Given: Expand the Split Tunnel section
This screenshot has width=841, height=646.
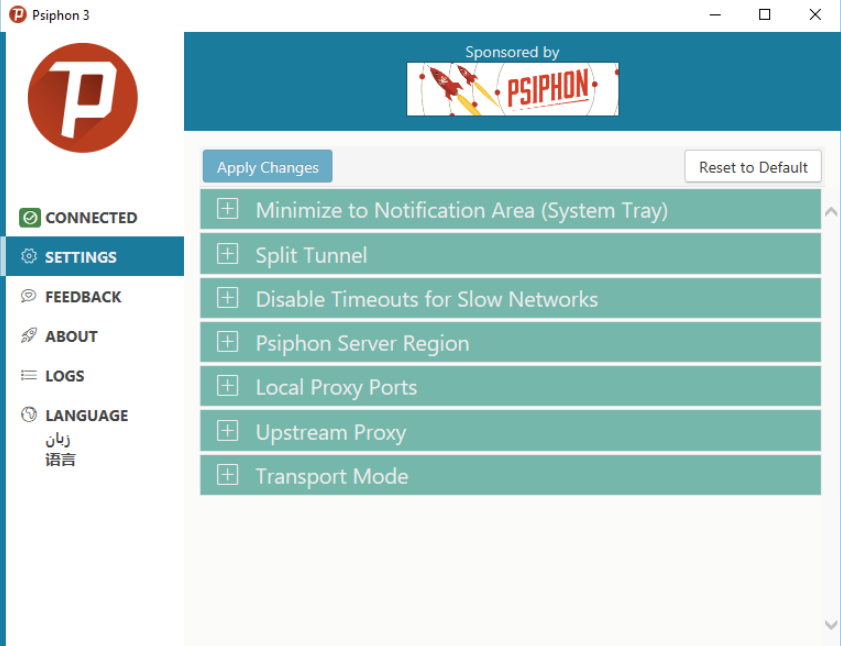Looking at the screenshot, I should (228, 255).
